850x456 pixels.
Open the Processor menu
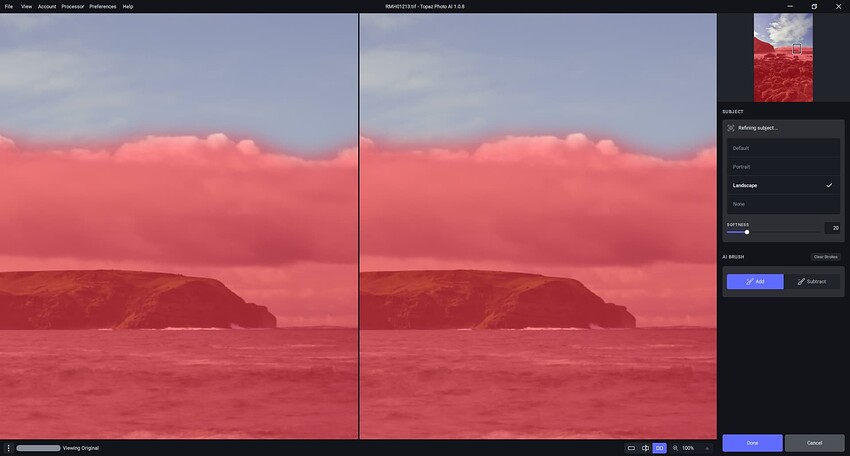[73, 6]
